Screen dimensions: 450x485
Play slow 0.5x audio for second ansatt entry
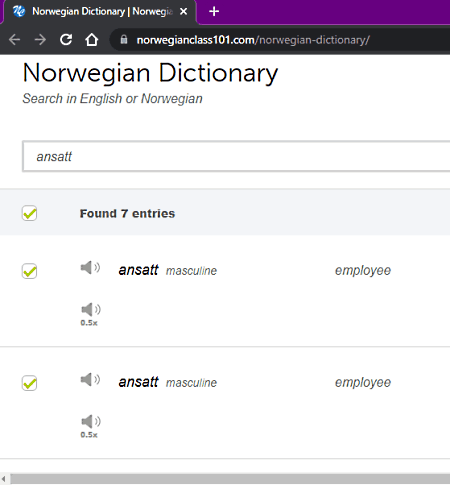click(x=90, y=426)
